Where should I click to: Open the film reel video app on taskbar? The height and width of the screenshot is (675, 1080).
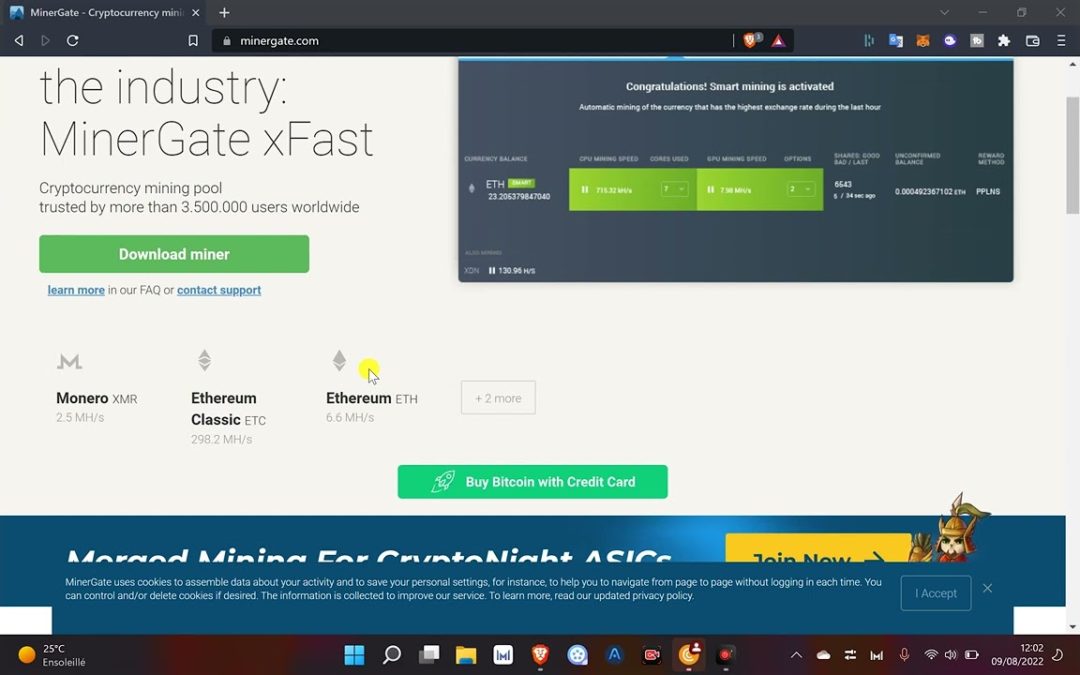pyautogui.click(x=577, y=654)
